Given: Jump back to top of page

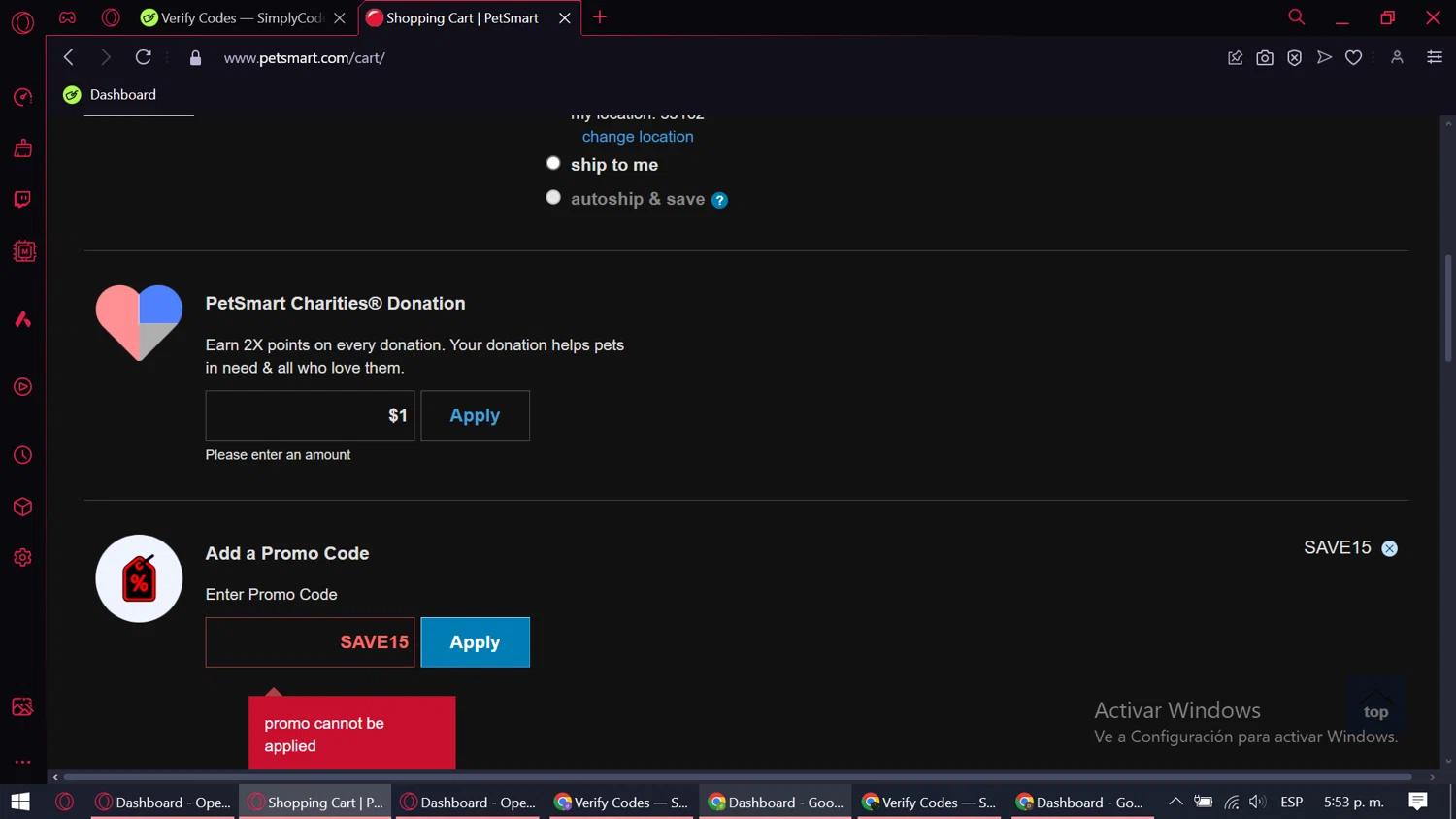Looking at the screenshot, I should click(x=1375, y=705).
